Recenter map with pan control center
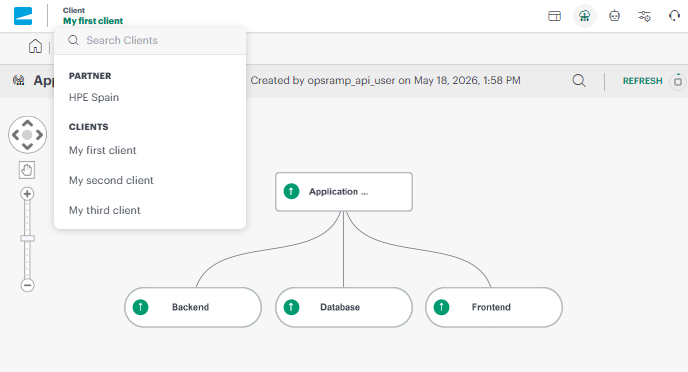Image resolution: width=688 pixels, height=372 pixels. [28, 135]
